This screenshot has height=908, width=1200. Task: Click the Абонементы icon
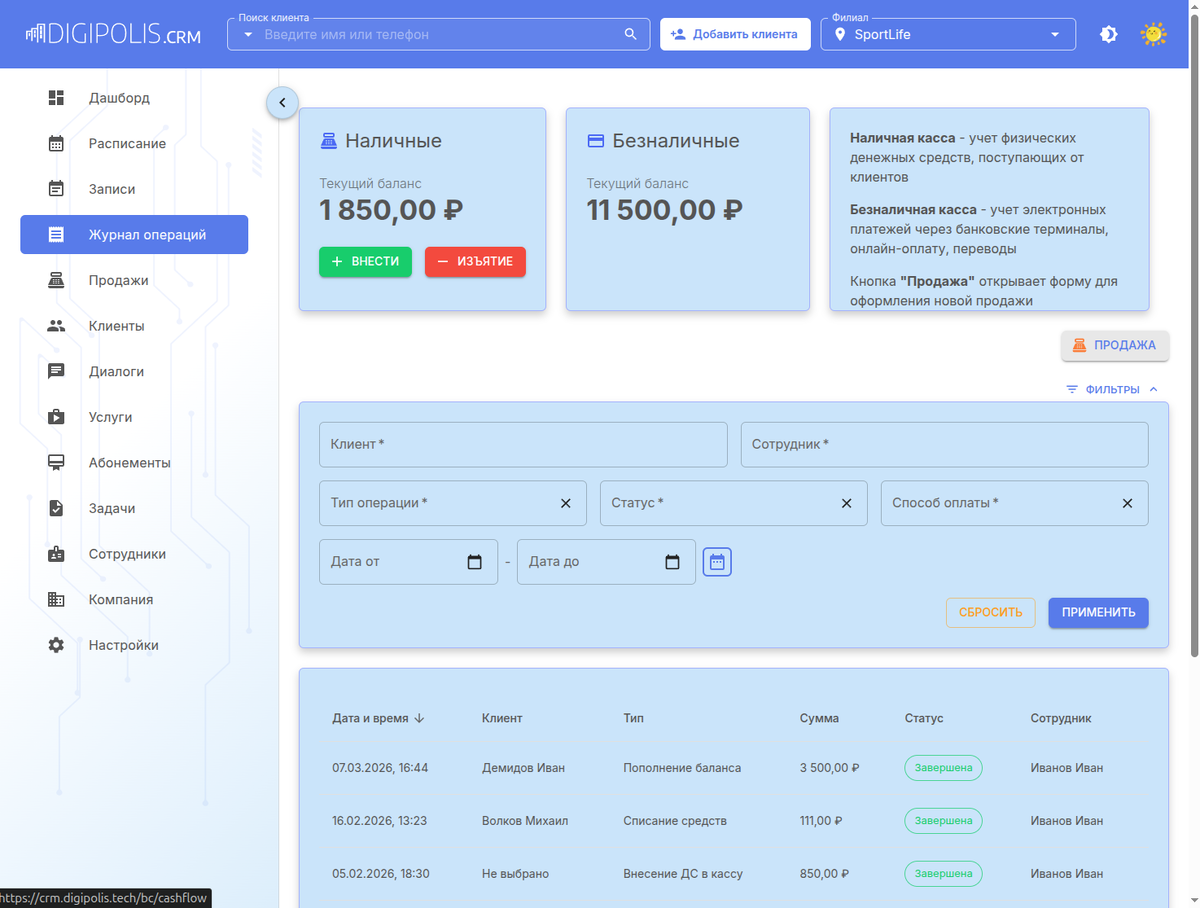[x=56, y=463]
